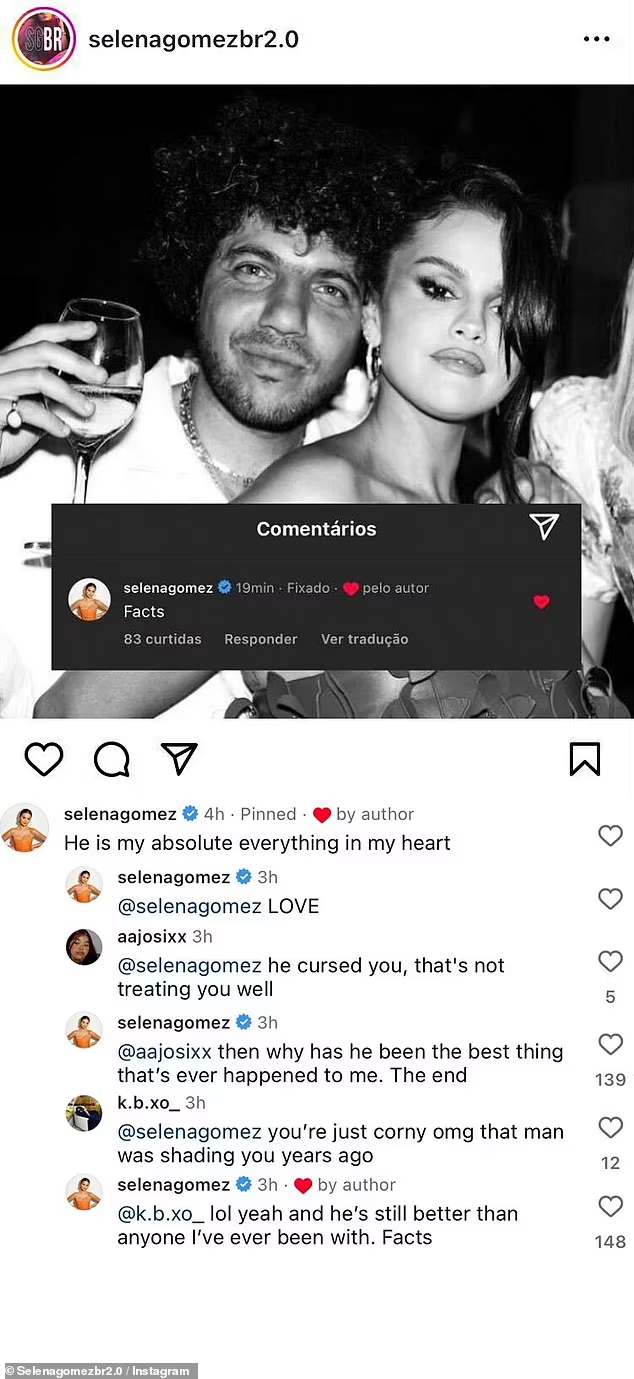Click 'Responder' to reply to the comment
This screenshot has width=634, height=1379.
click(261, 638)
